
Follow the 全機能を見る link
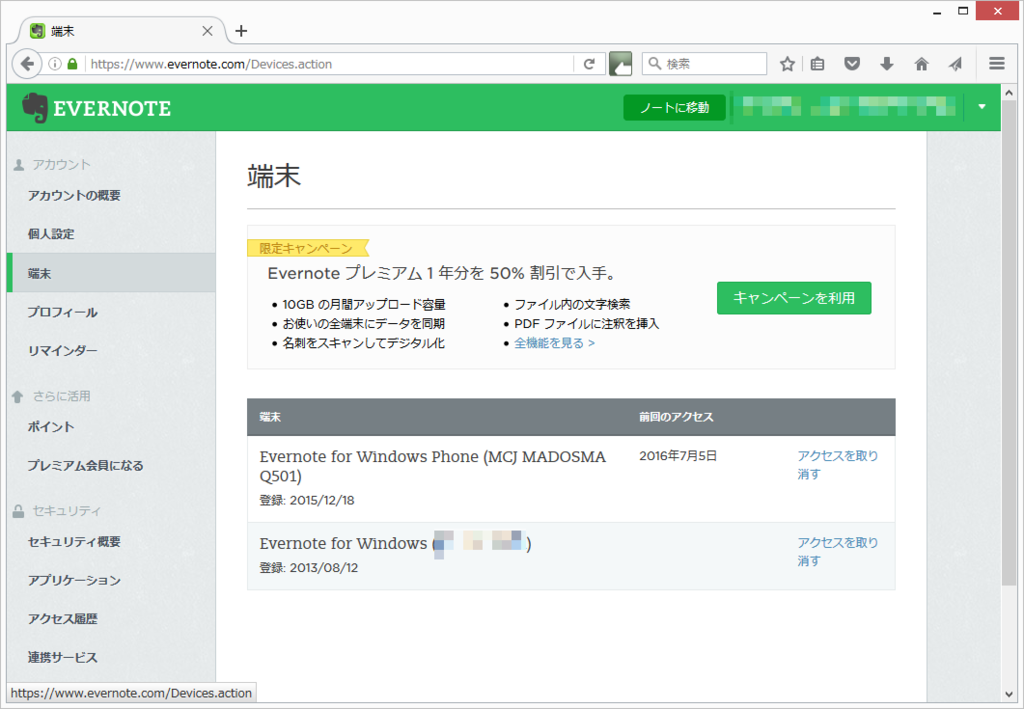pos(554,343)
